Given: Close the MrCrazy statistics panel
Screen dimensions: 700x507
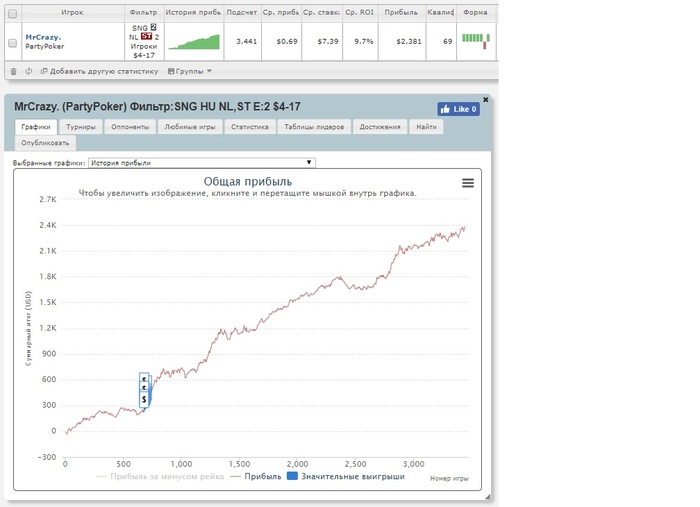Looking at the screenshot, I should (x=486, y=100).
